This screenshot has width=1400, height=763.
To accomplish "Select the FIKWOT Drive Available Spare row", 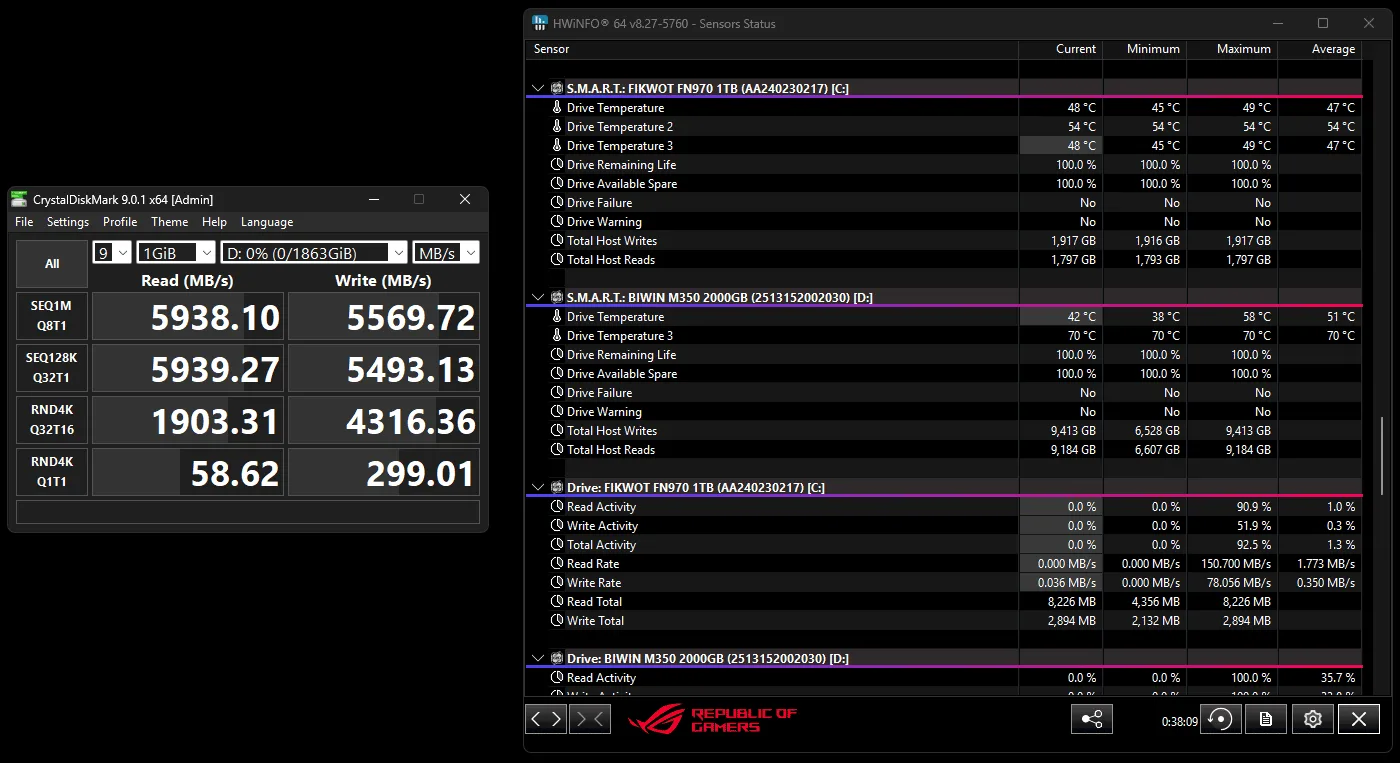I will click(x=944, y=184).
